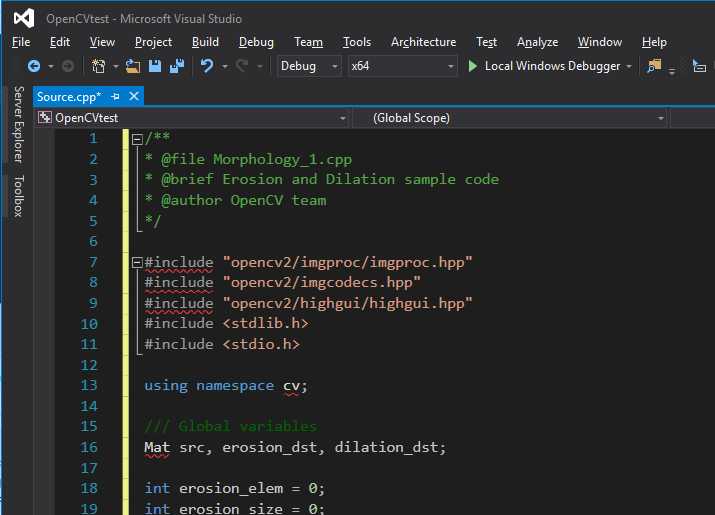
Task: Click the Save All icon
Action: point(176,67)
